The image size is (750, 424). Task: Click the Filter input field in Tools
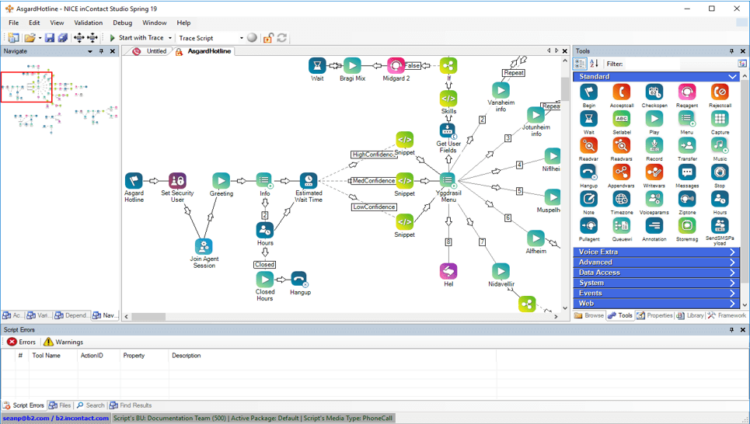point(679,64)
